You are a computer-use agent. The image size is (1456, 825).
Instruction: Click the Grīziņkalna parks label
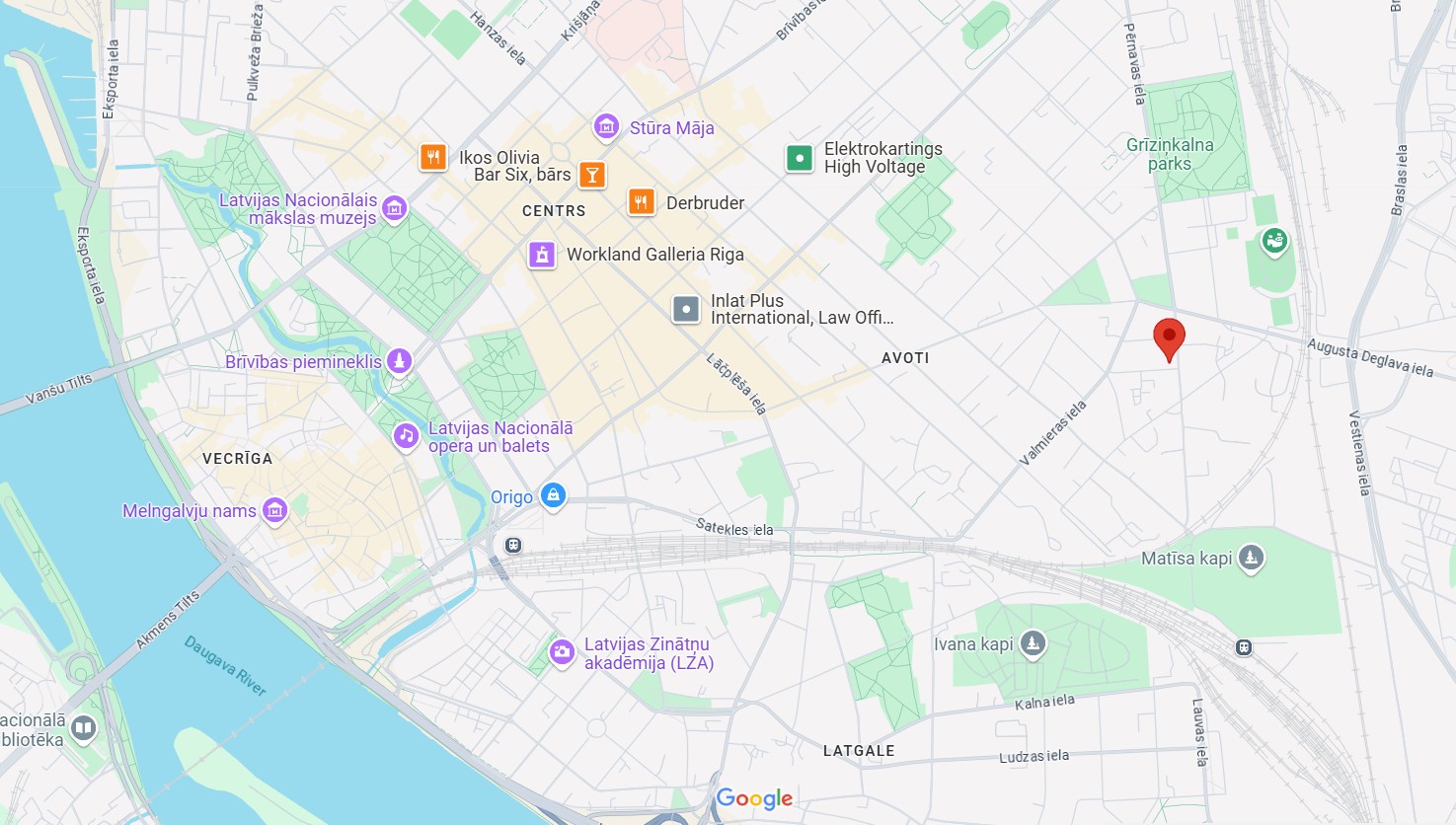coord(1170,154)
